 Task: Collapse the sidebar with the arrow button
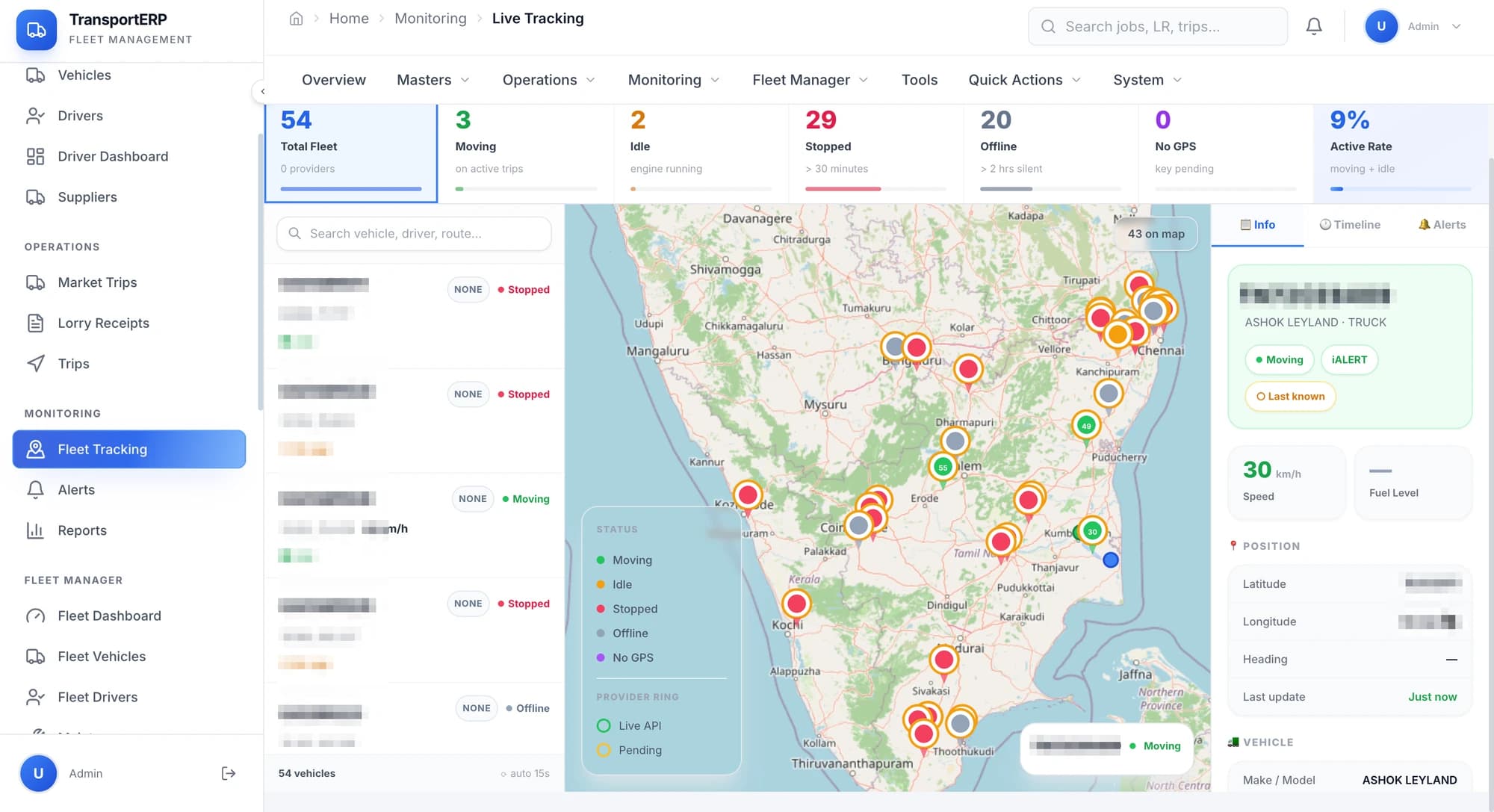[x=262, y=91]
